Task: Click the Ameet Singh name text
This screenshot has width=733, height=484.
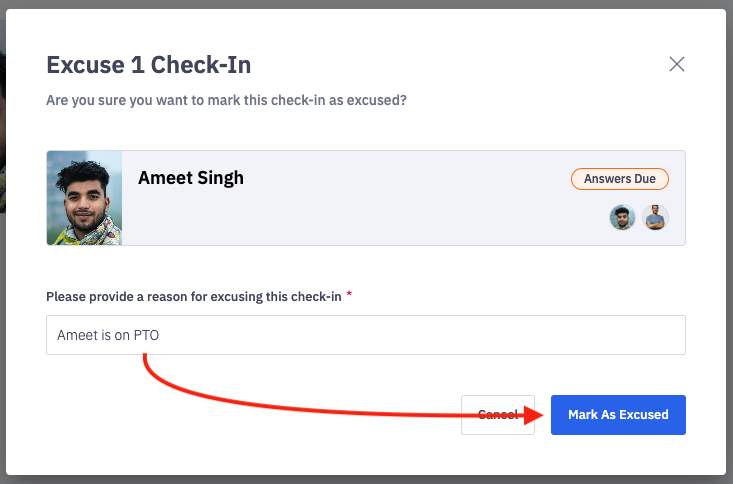Action: (191, 178)
